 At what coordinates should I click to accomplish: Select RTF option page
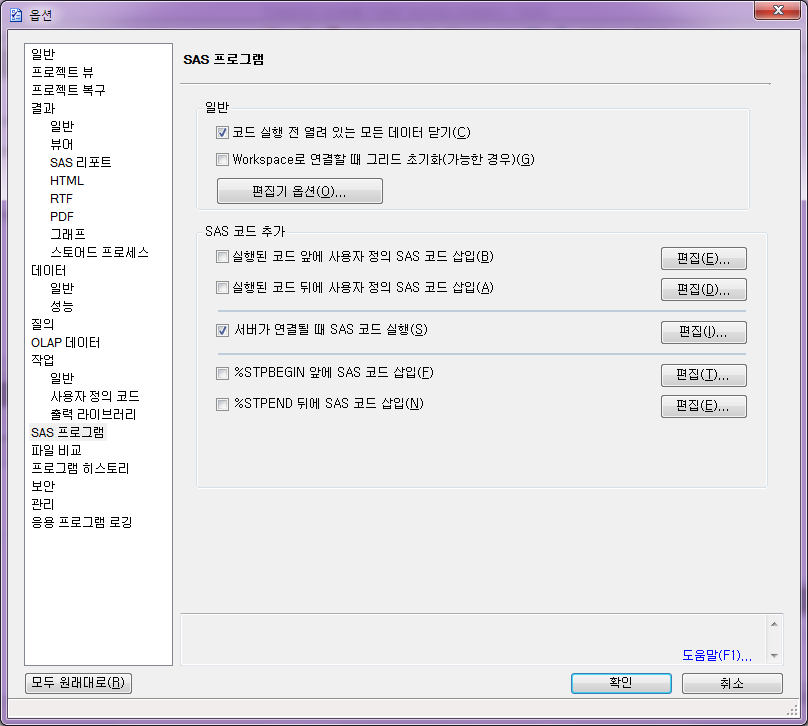(61, 198)
